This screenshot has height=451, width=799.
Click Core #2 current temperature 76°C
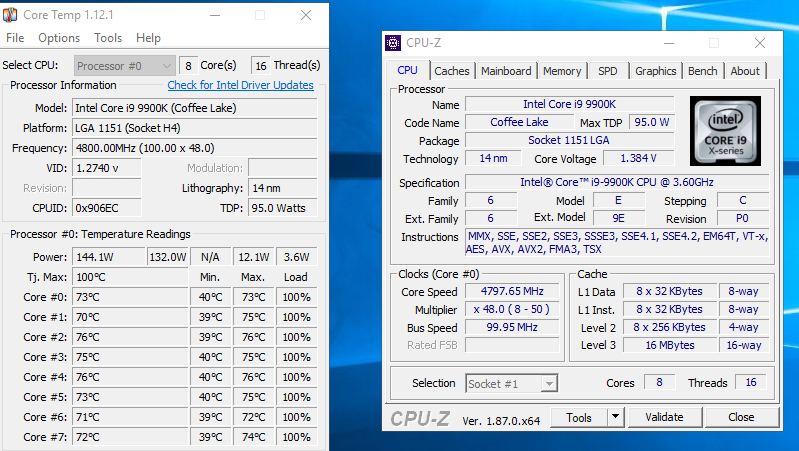pos(130,337)
